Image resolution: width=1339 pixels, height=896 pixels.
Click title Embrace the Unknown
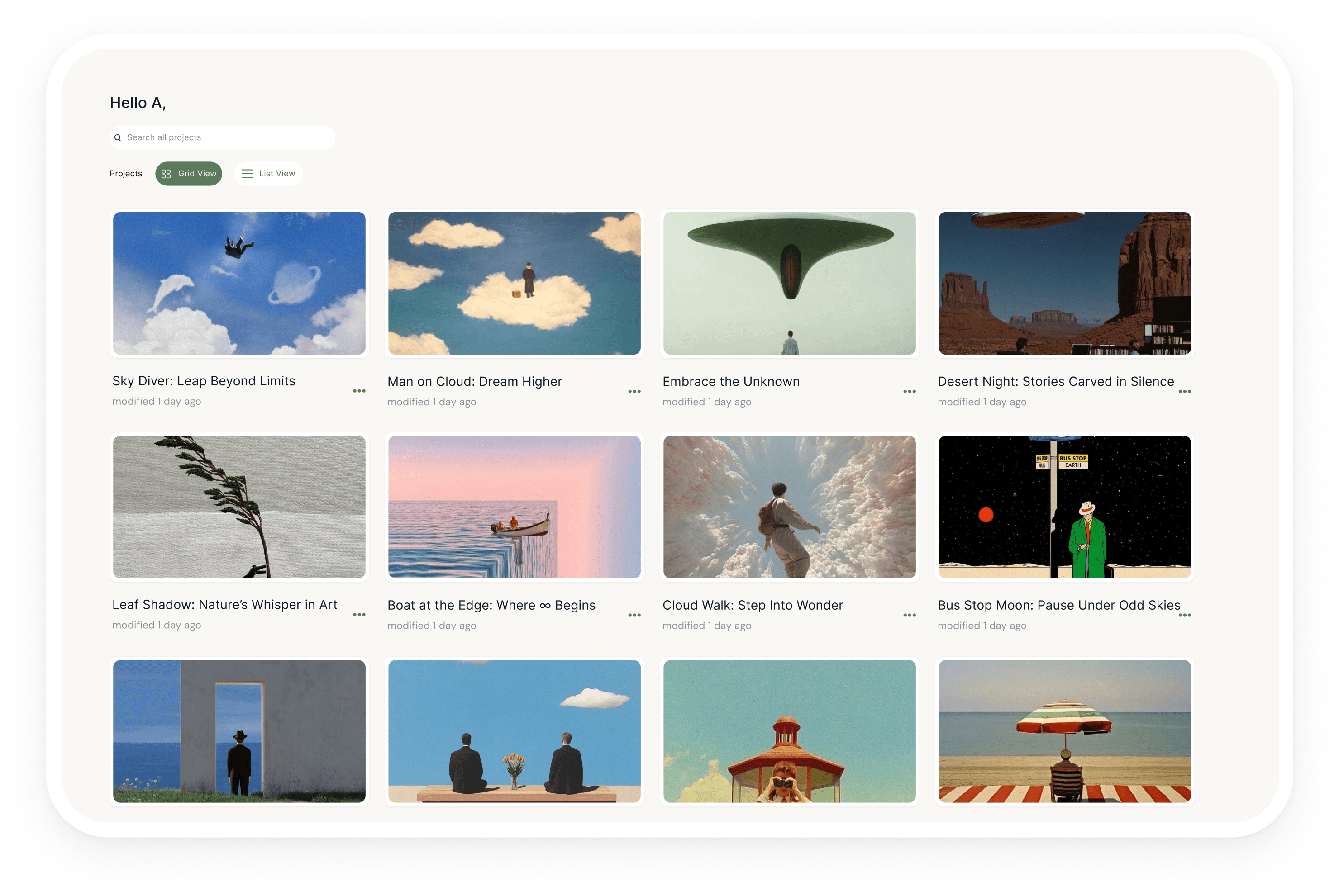[x=731, y=382]
